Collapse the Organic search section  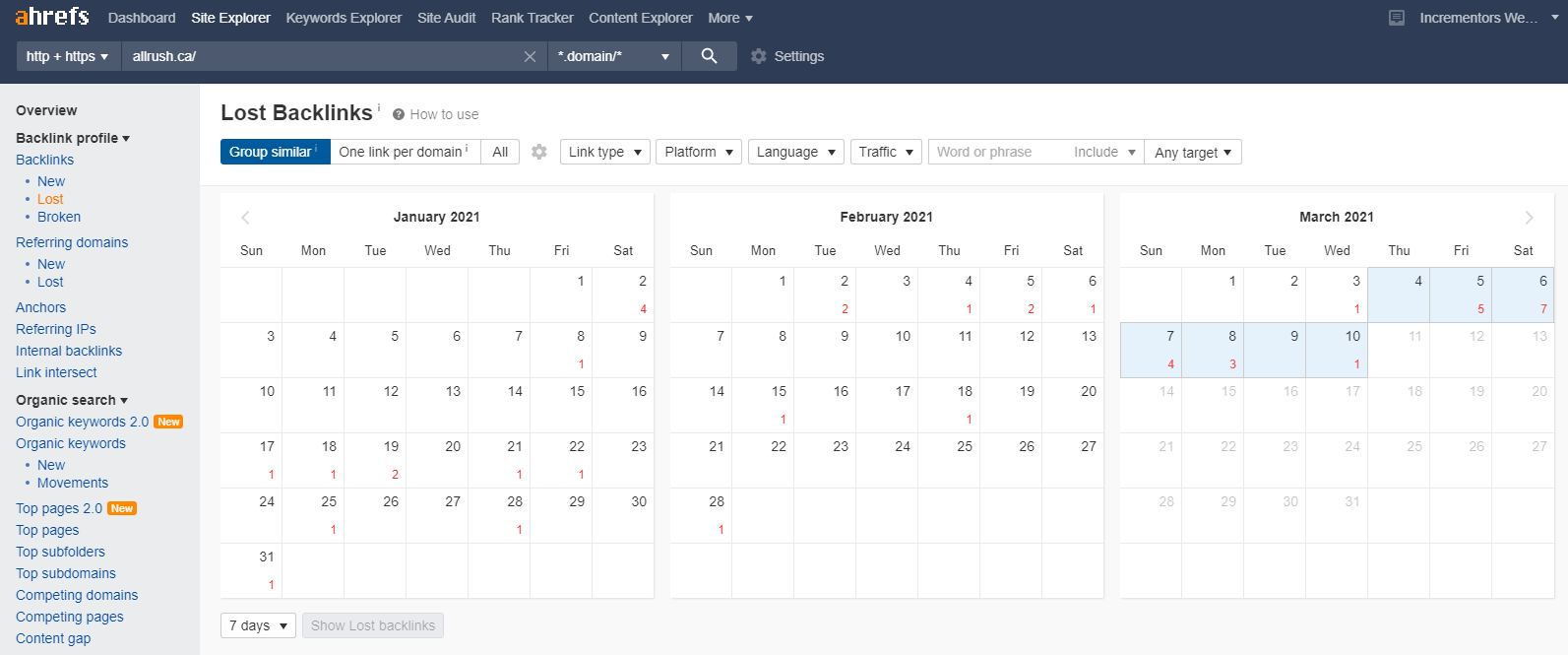[72, 400]
